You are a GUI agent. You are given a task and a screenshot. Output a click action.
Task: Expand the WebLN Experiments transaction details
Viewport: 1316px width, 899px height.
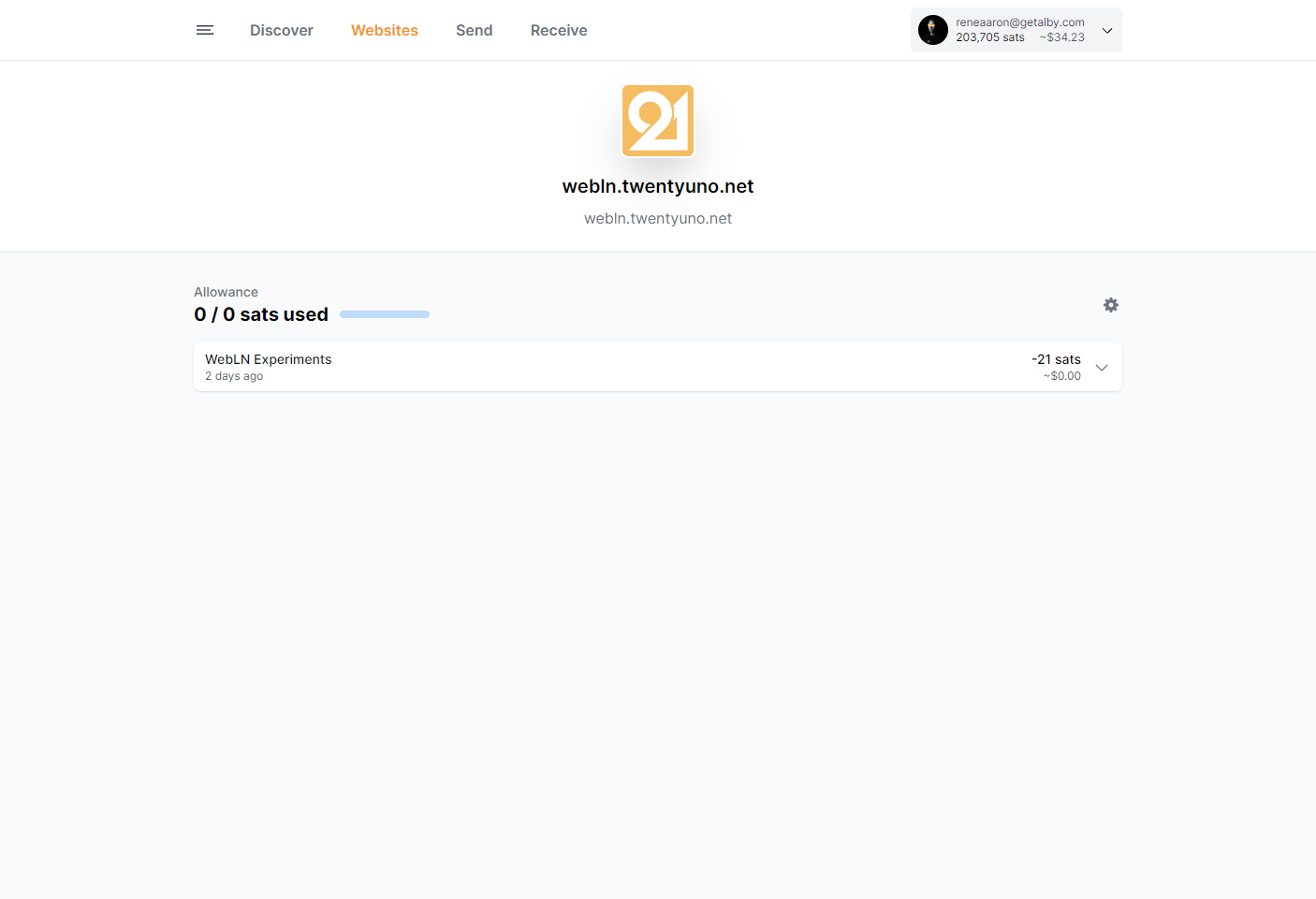[x=1102, y=367]
